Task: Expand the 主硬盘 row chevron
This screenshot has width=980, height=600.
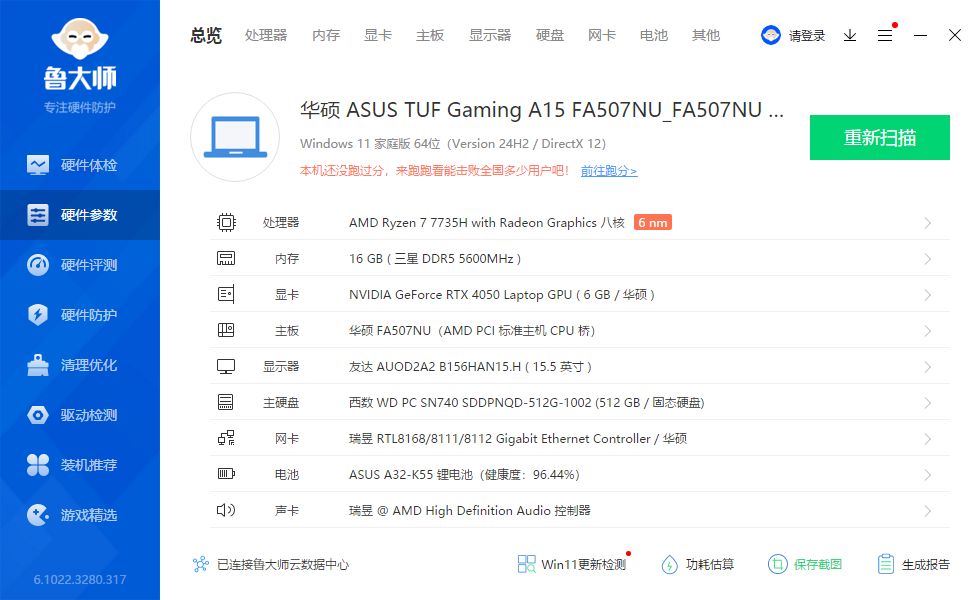Action: [x=928, y=403]
